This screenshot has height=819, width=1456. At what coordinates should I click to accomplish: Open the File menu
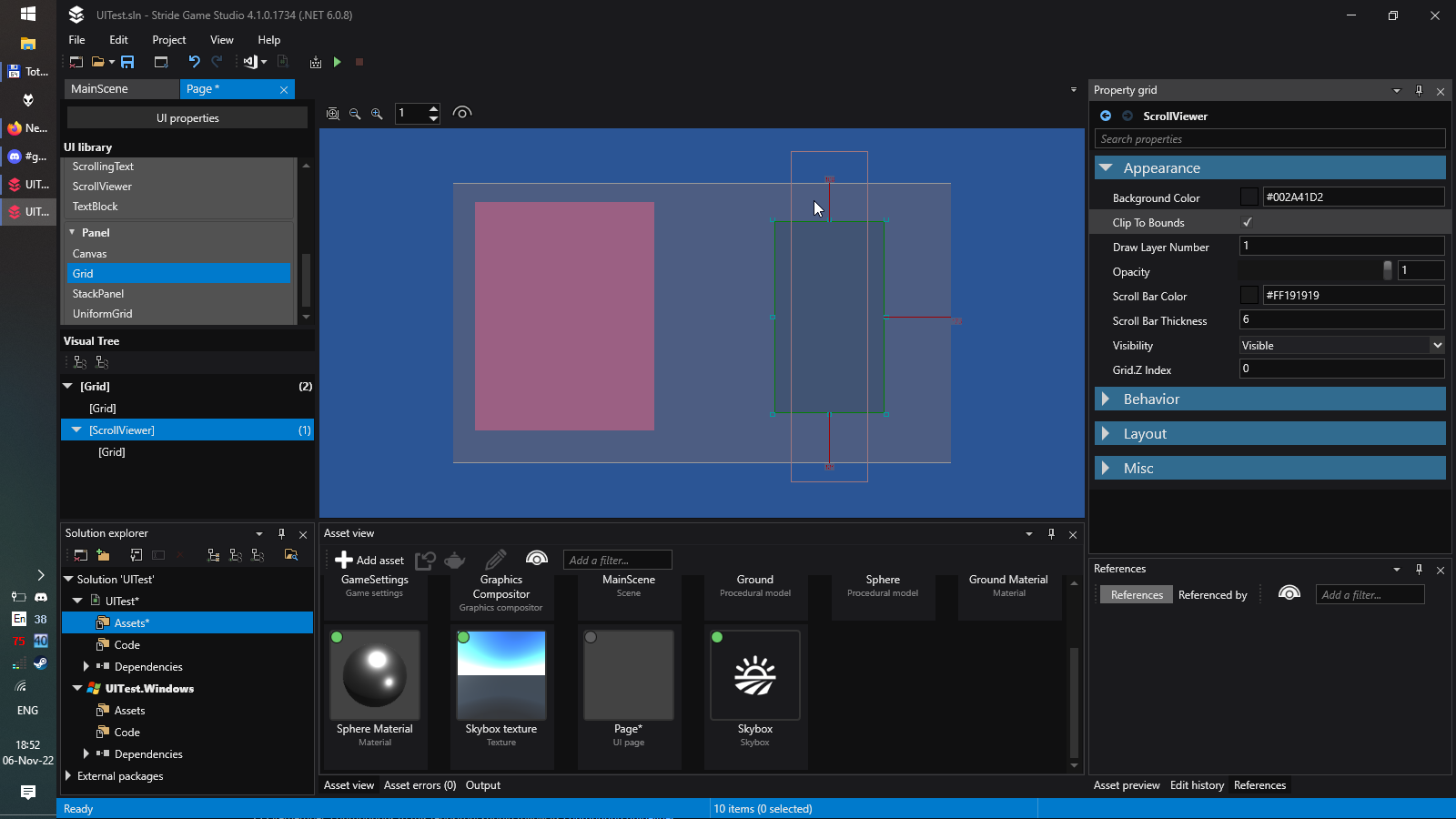pos(76,40)
